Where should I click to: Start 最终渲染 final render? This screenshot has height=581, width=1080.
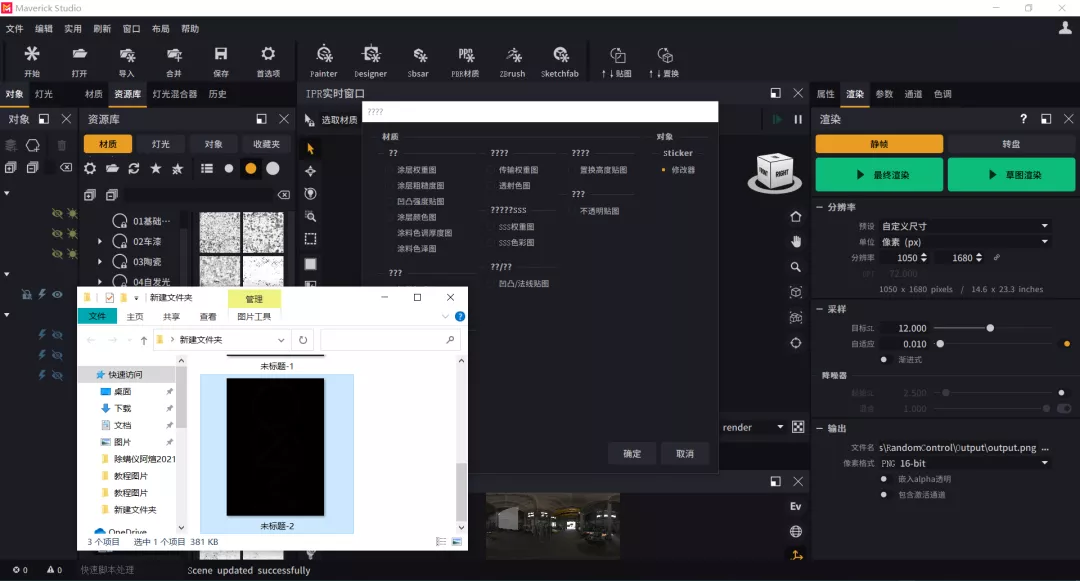880,175
